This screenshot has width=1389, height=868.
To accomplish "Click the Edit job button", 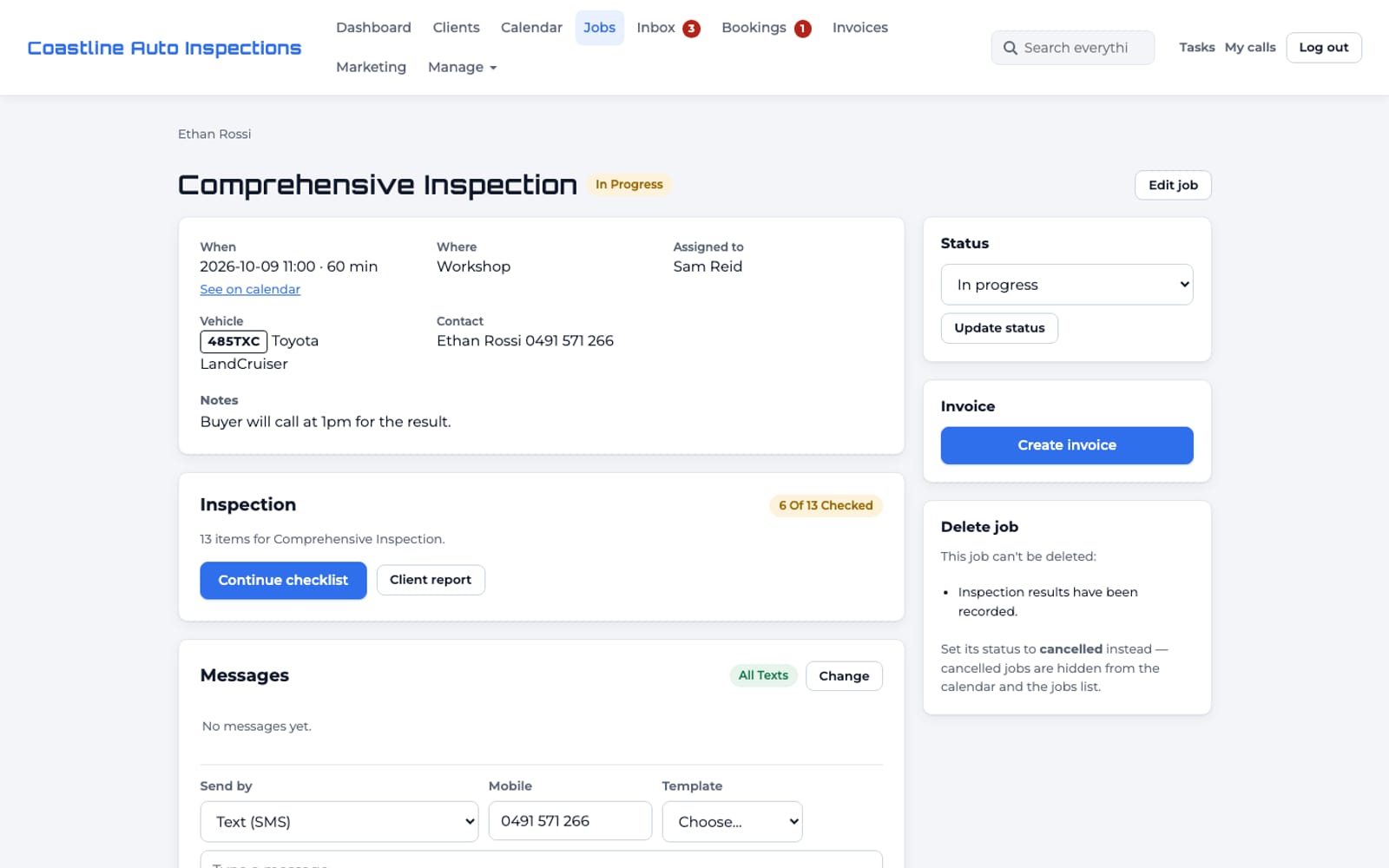I will click(1173, 185).
